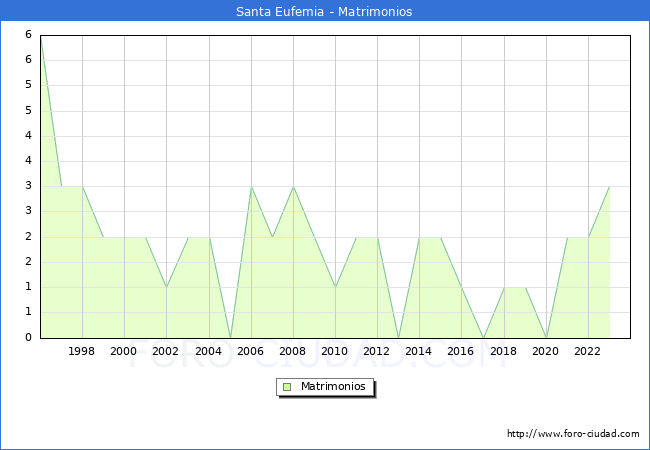The image size is (650, 450).
Task: Click the 2020 x-axis year label
Action: click(546, 351)
